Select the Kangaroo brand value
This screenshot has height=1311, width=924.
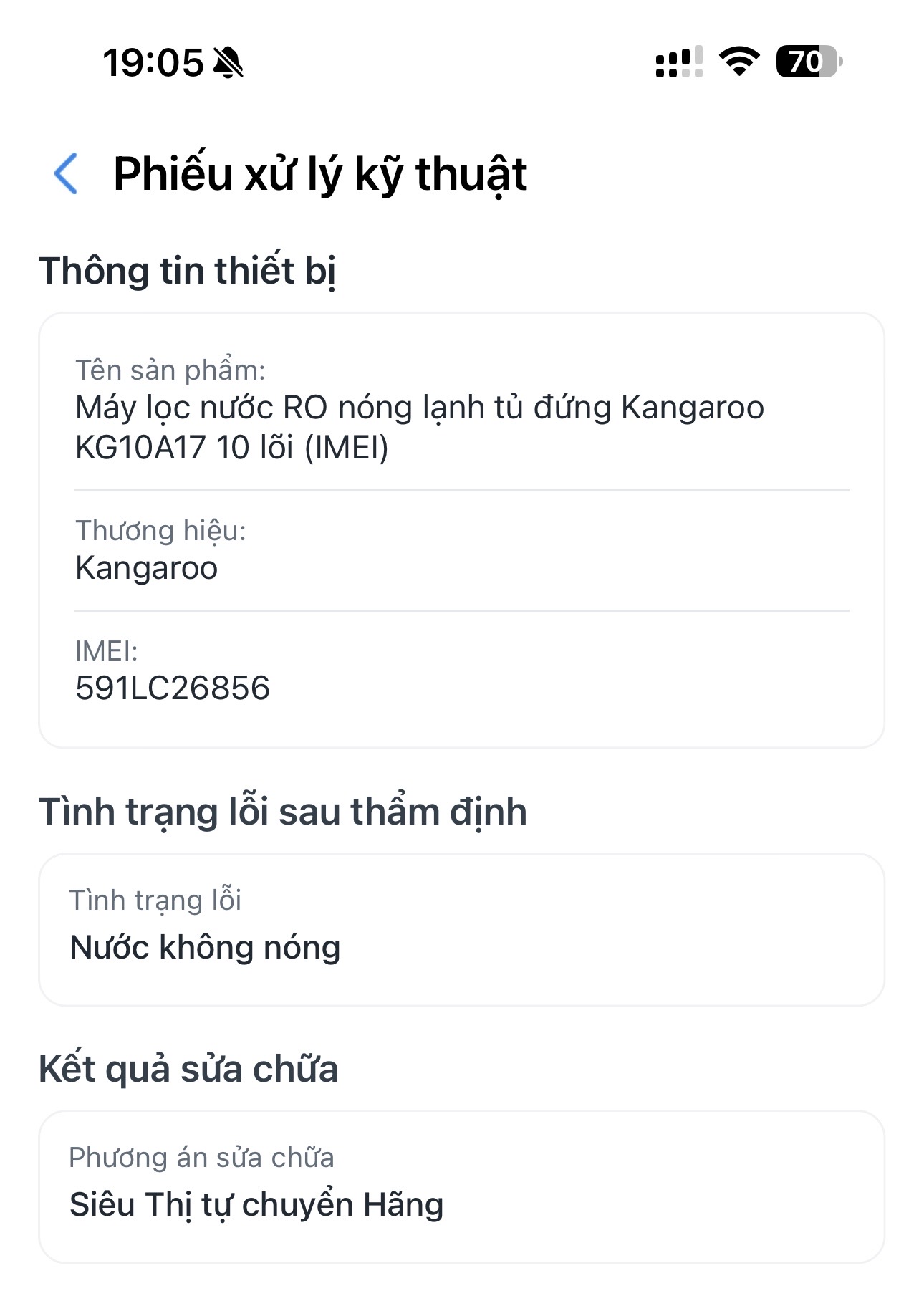tap(146, 568)
